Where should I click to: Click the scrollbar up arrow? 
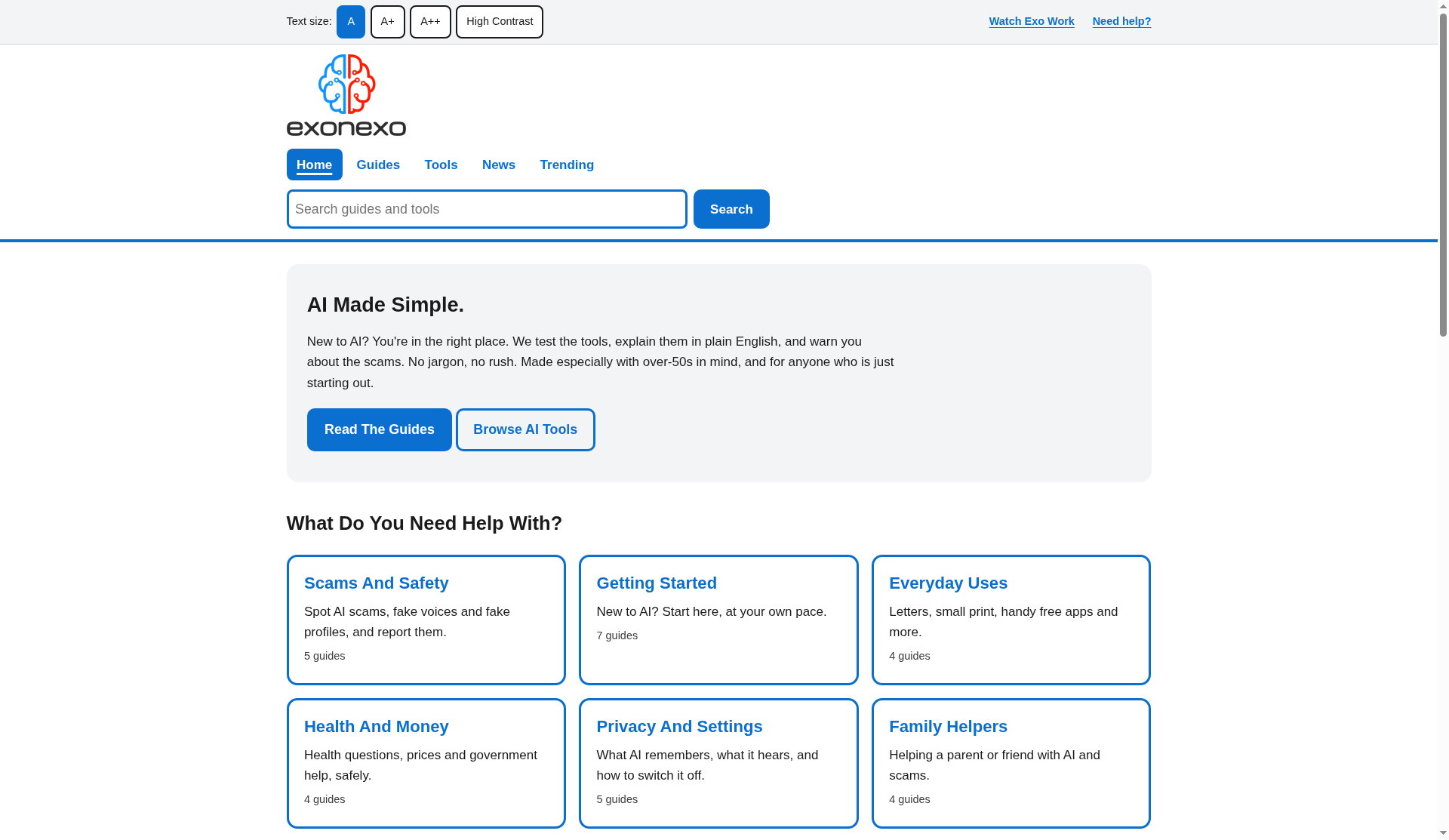click(x=1443, y=6)
